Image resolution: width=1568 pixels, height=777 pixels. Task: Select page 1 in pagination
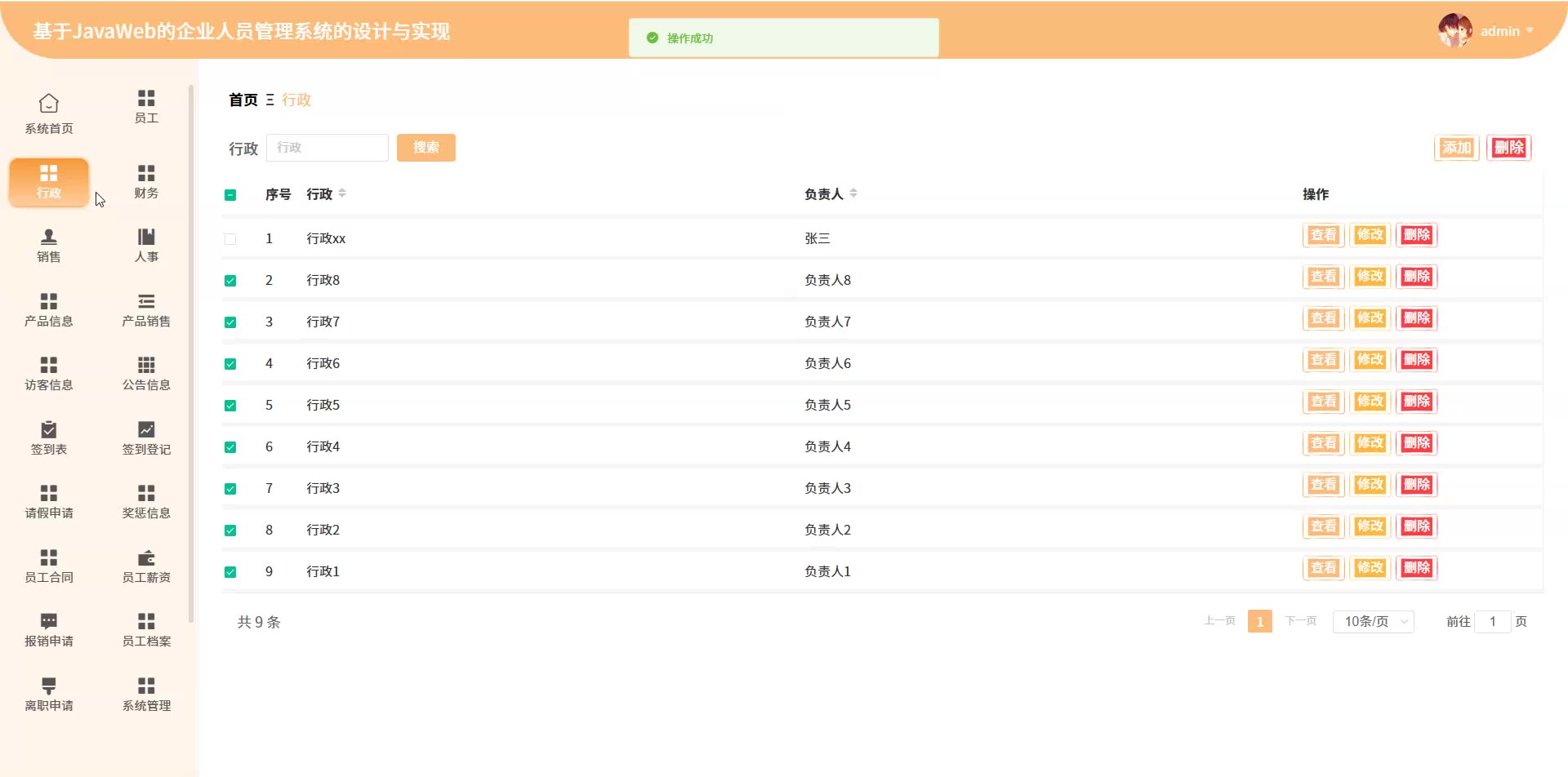(x=1260, y=622)
